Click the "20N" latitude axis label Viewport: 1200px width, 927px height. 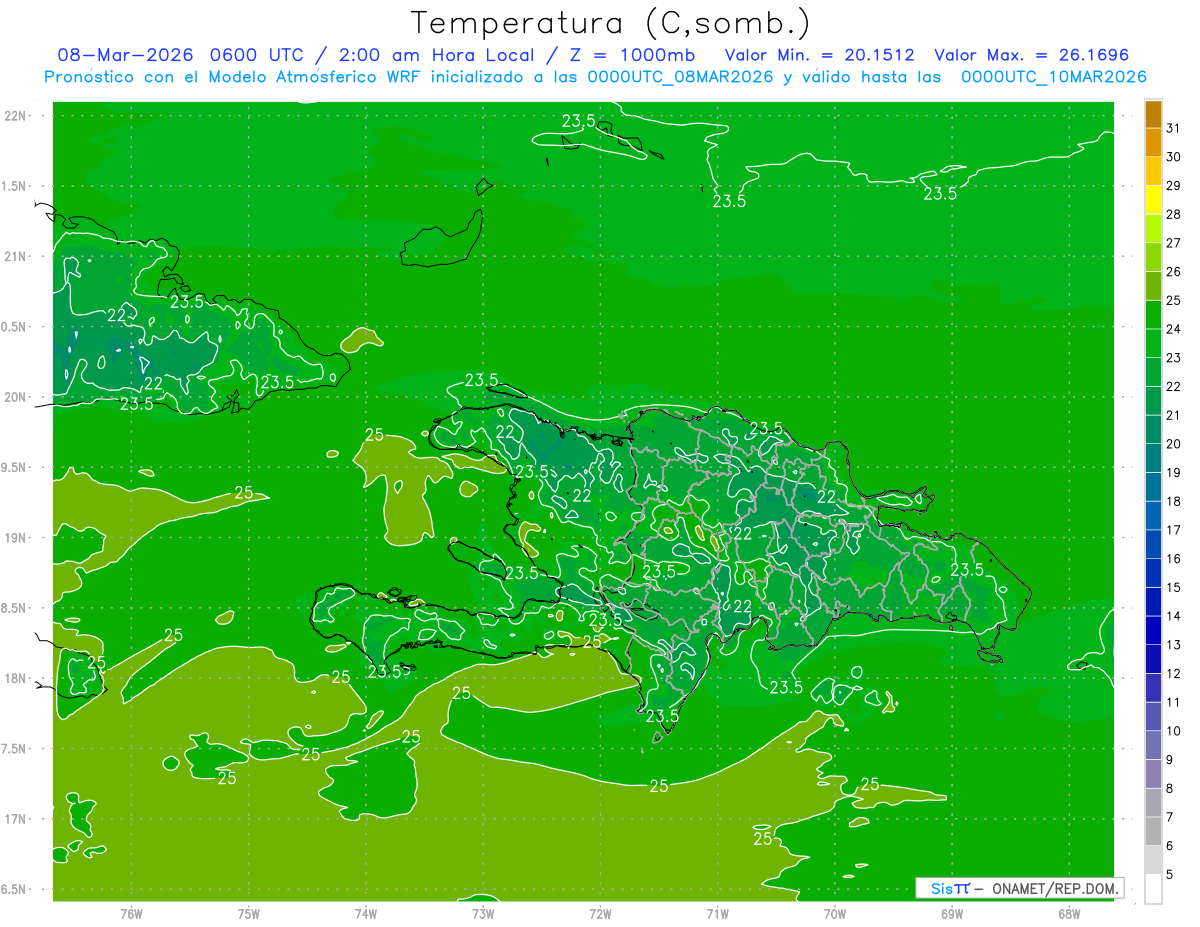coord(15,397)
